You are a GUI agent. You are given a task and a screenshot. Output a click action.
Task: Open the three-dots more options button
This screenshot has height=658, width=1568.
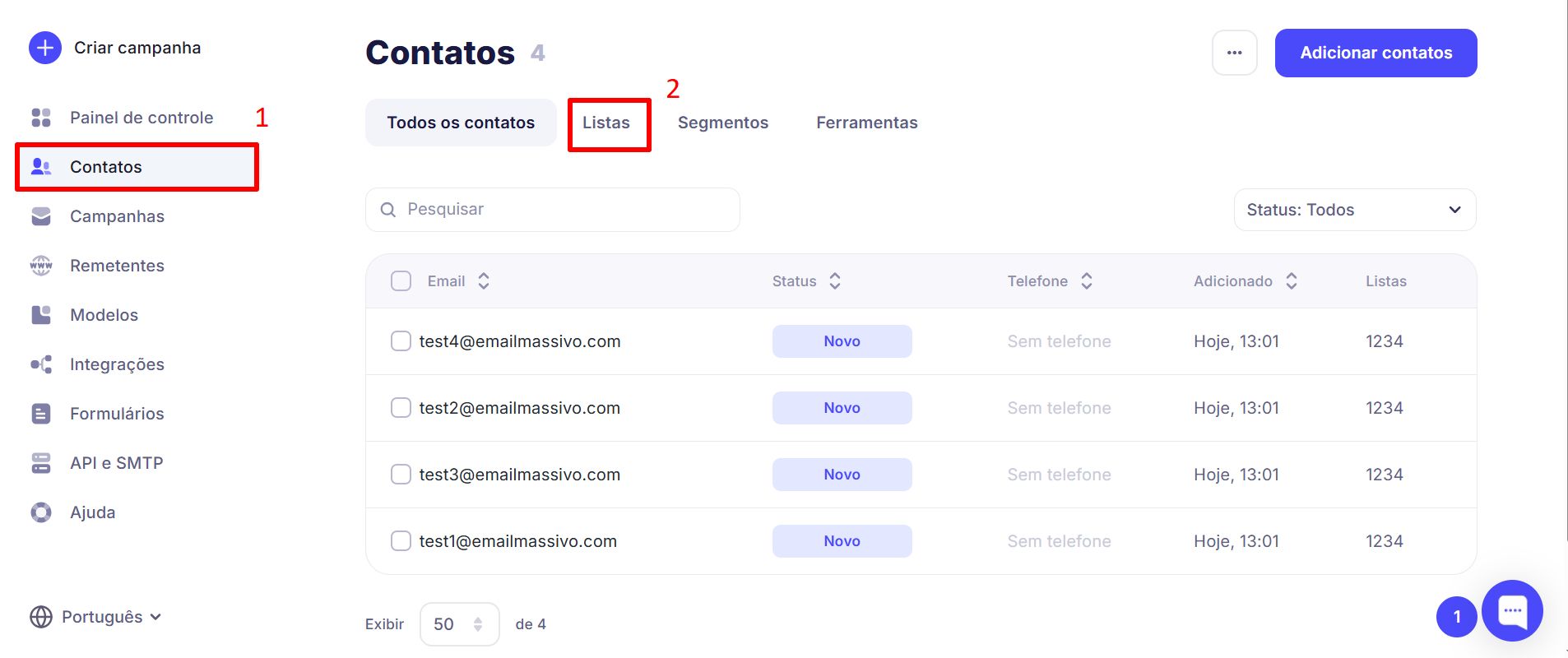point(1234,53)
